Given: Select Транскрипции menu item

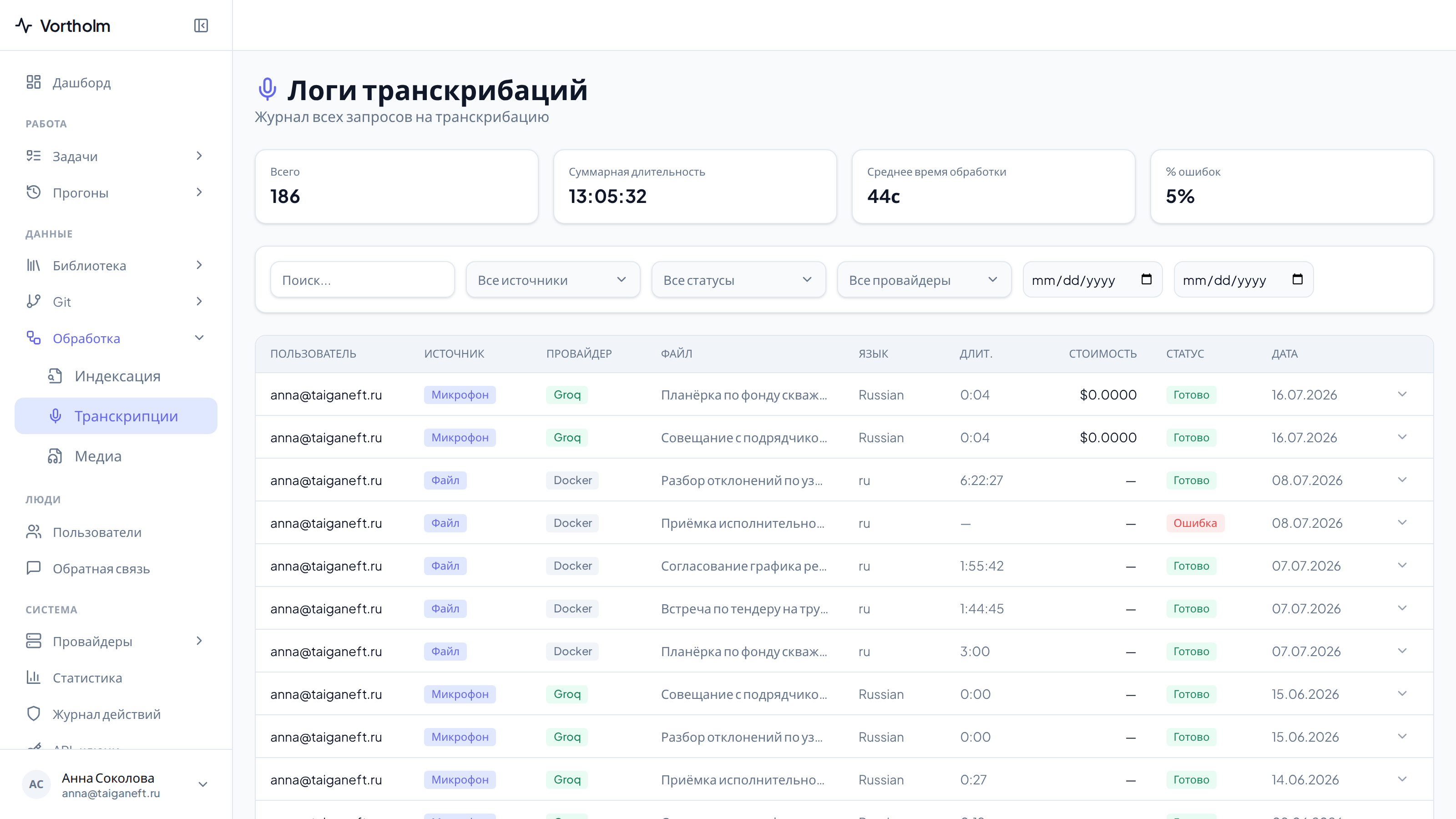Looking at the screenshot, I should (x=116, y=416).
